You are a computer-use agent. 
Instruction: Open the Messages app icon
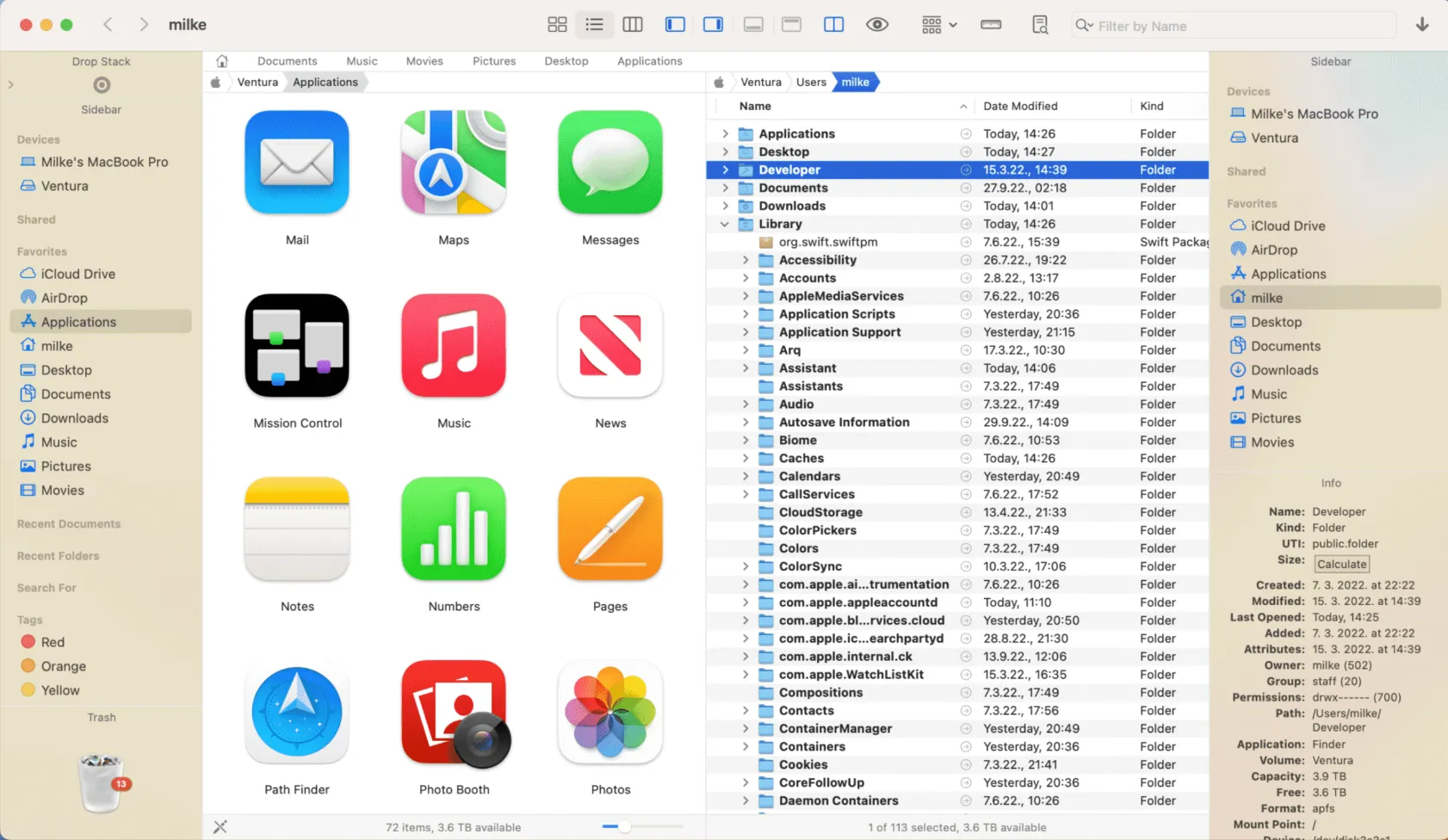click(x=610, y=163)
